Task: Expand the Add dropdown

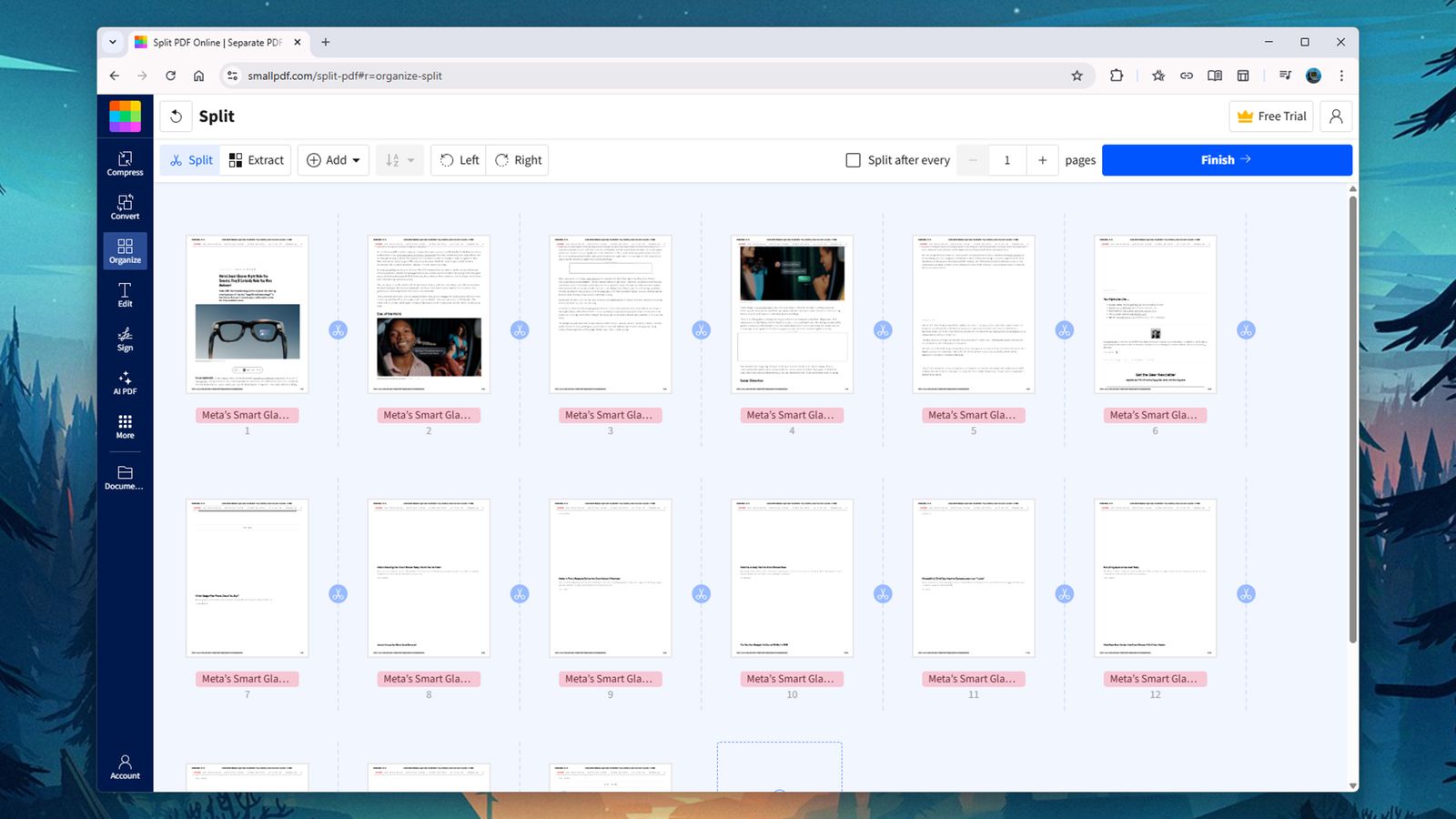Action: point(333,160)
